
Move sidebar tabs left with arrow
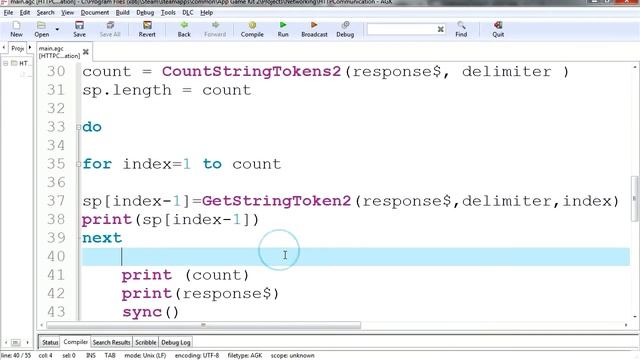click(4, 48)
